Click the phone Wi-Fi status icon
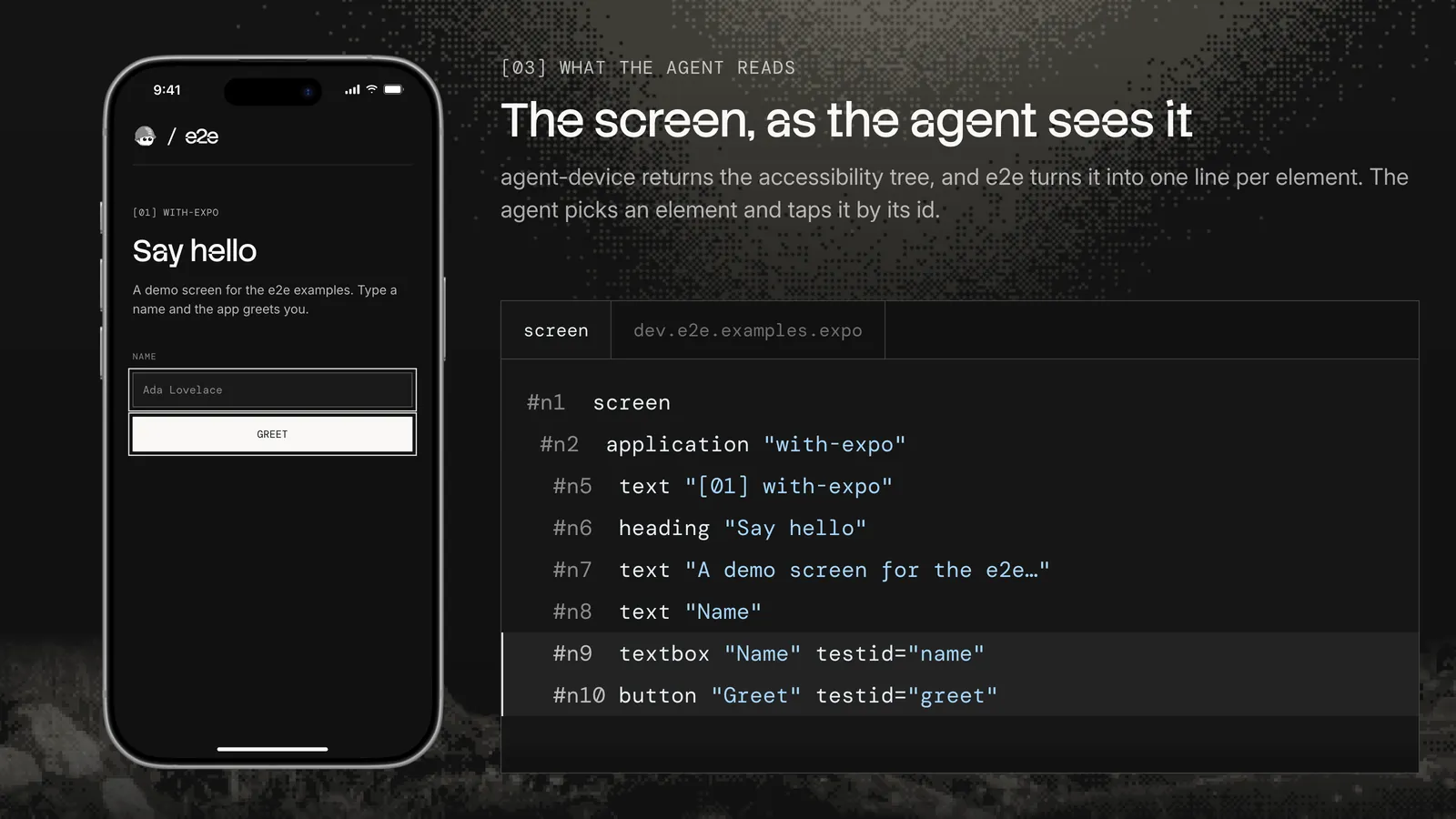Image resolution: width=1456 pixels, height=819 pixels. tap(371, 89)
